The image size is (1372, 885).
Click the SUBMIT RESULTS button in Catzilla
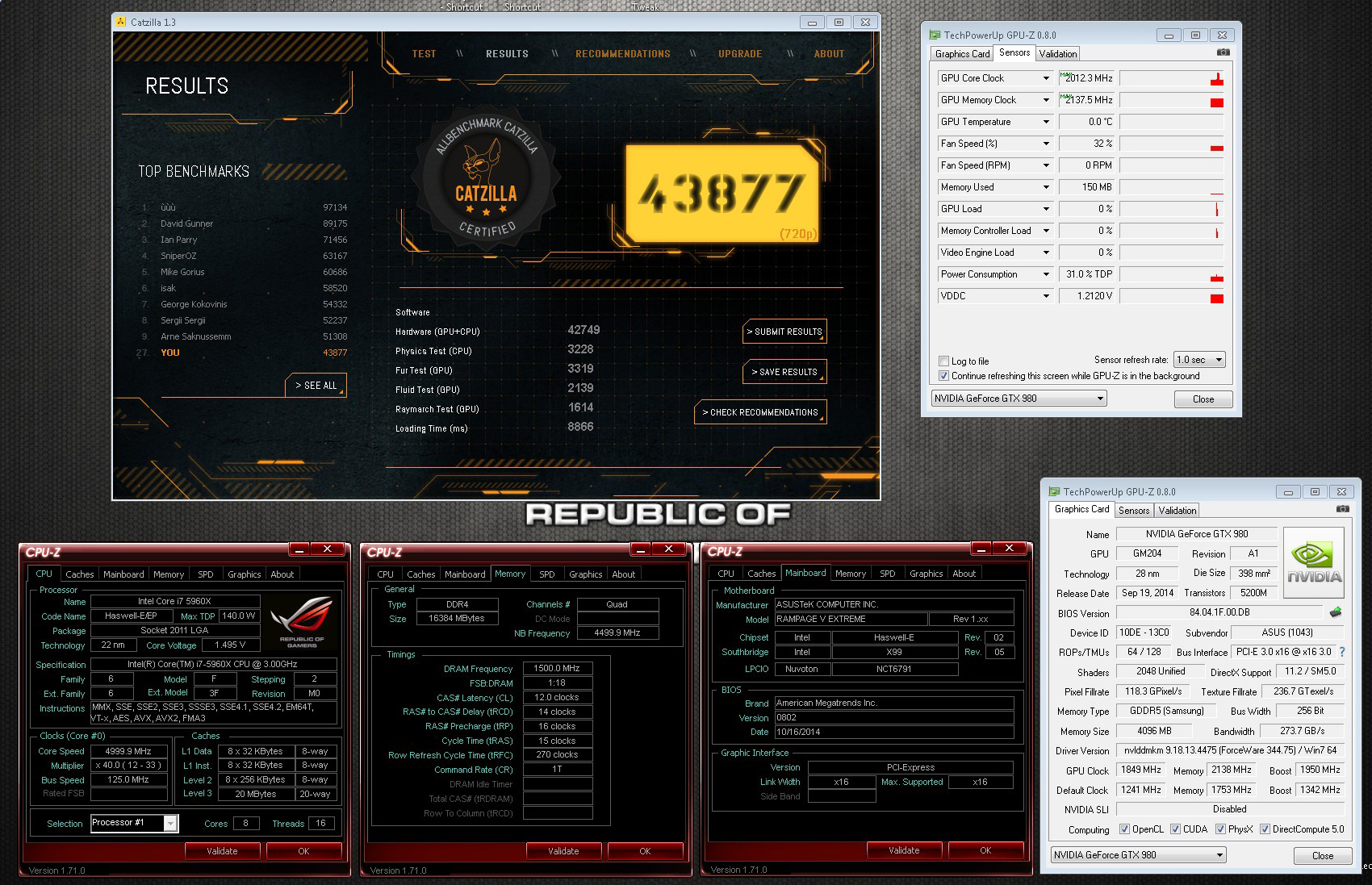tap(784, 332)
